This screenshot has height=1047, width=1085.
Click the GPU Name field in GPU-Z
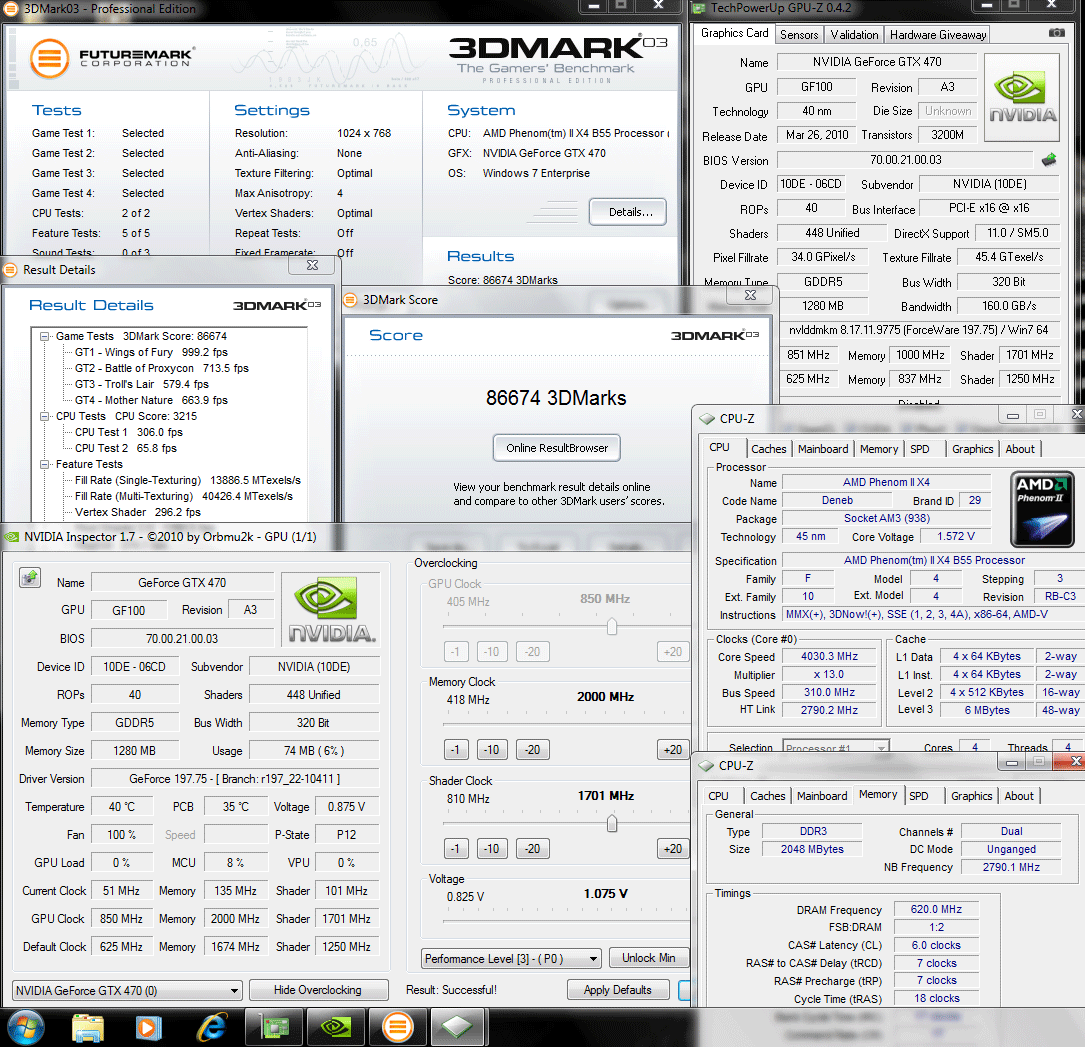pyautogui.click(x=877, y=62)
